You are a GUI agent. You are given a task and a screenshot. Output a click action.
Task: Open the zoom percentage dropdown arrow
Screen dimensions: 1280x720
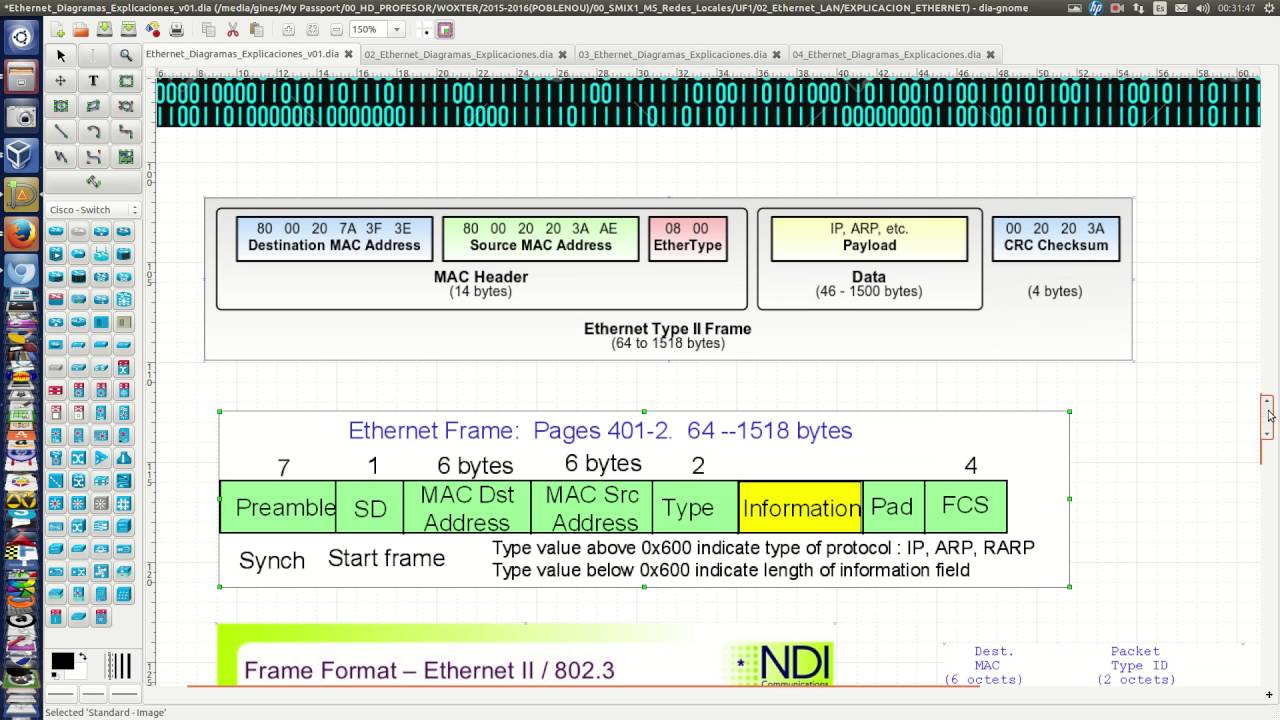[x=396, y=30]
